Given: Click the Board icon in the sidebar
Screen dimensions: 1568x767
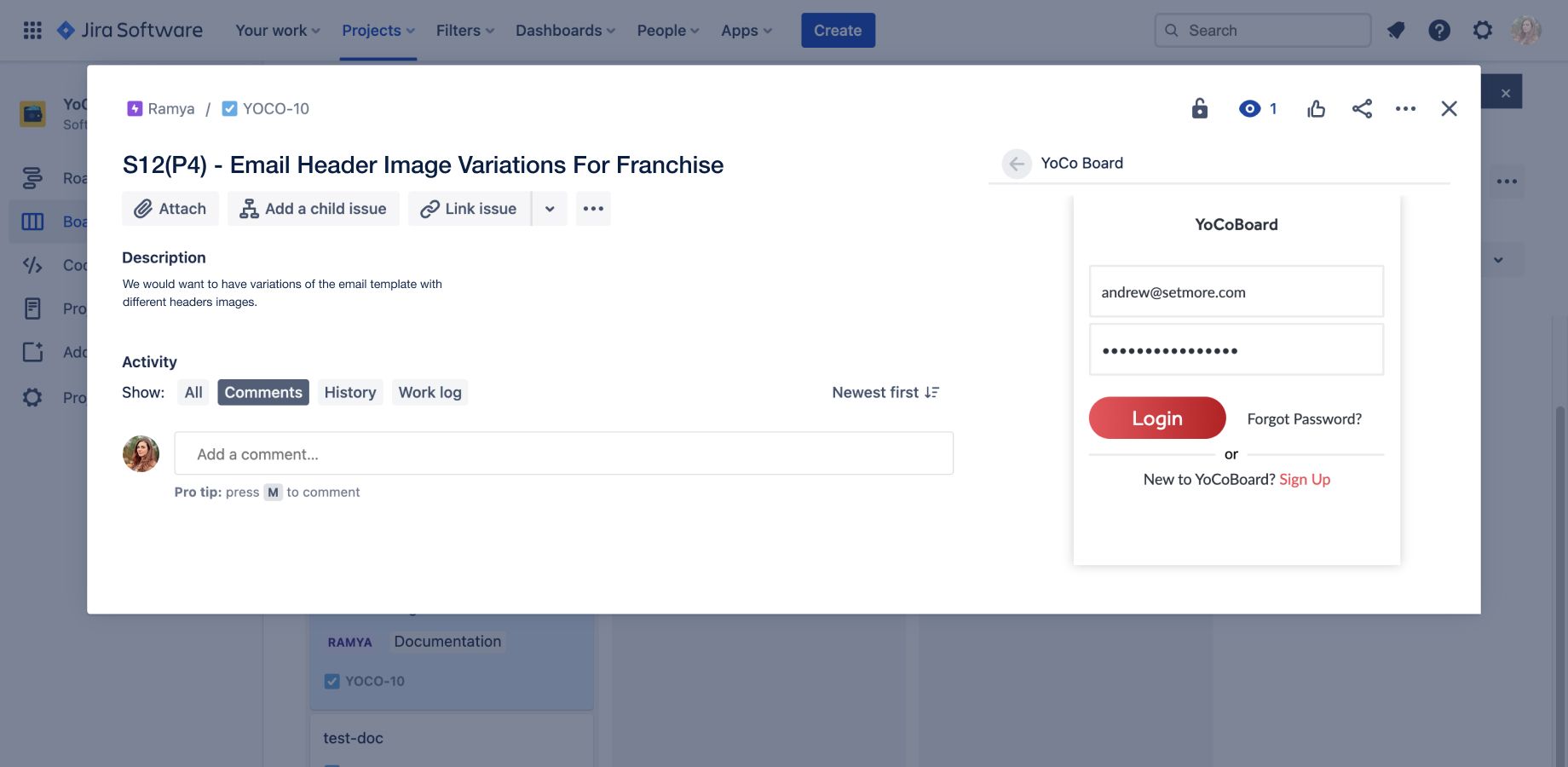Looking at the screenshot, I should (x=32, y=222).
